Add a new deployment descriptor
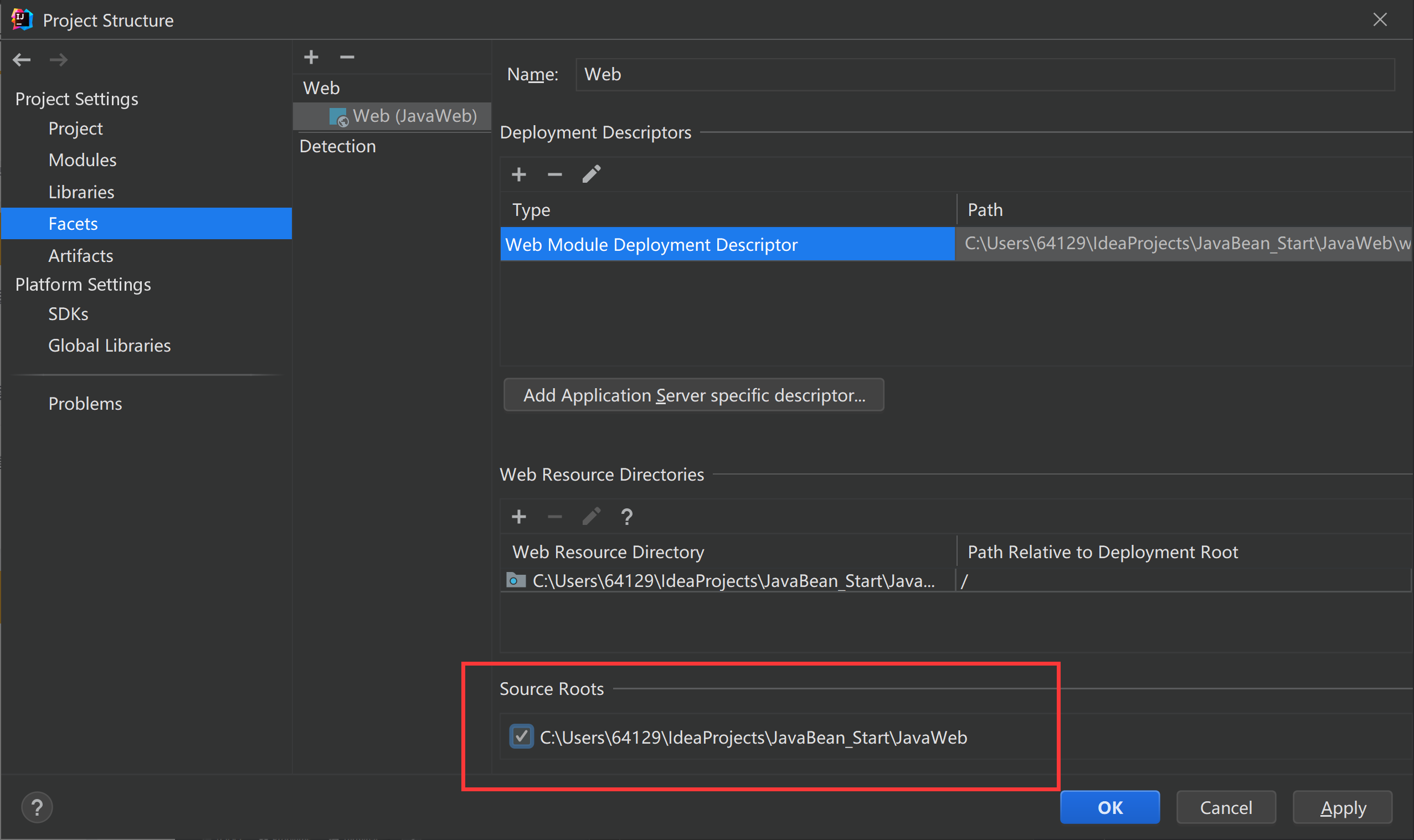 tap(518, 174)
